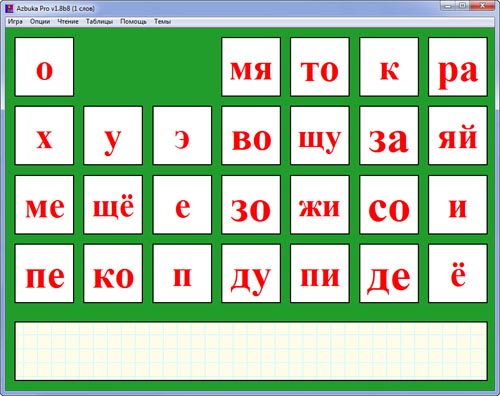Open the Таблицы menu
This screenshot has width=500, height=396.
pos(99,22)
